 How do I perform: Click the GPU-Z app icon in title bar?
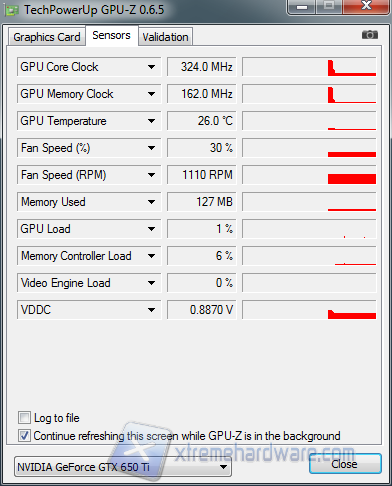coord(12,10)
